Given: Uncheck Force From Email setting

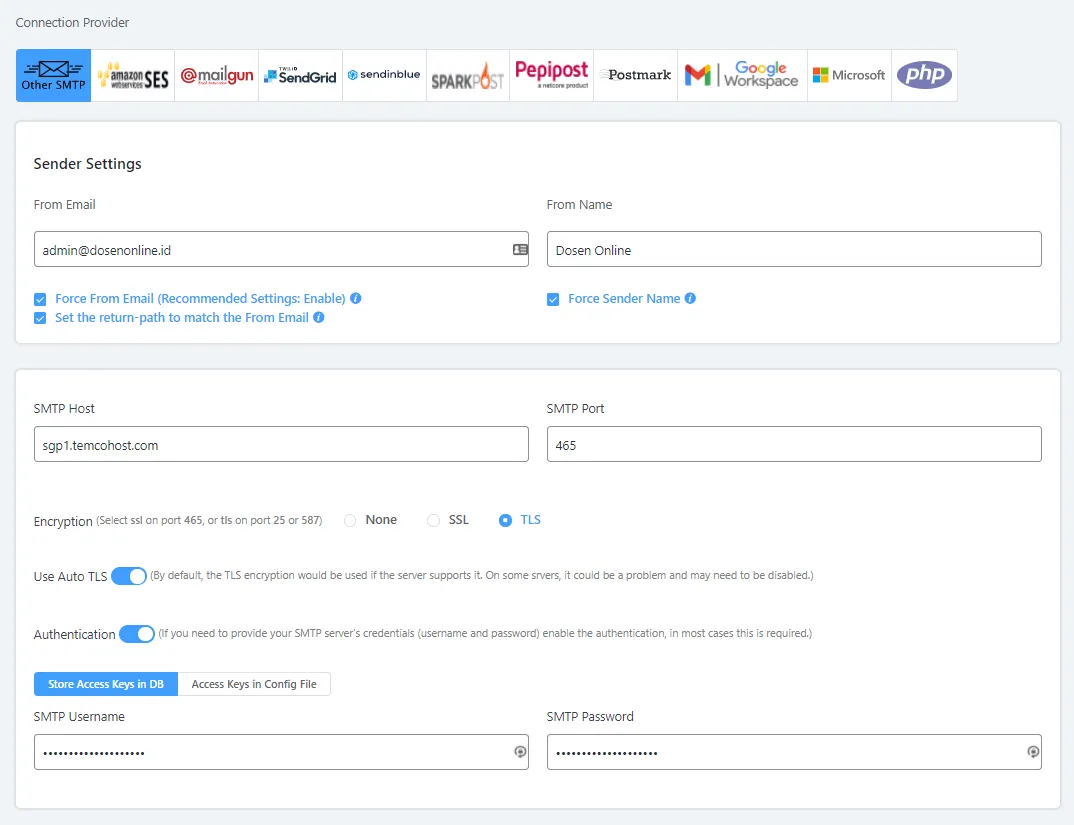Looking at the screenshot, I should pyautogui.click(x=39, y=298).
